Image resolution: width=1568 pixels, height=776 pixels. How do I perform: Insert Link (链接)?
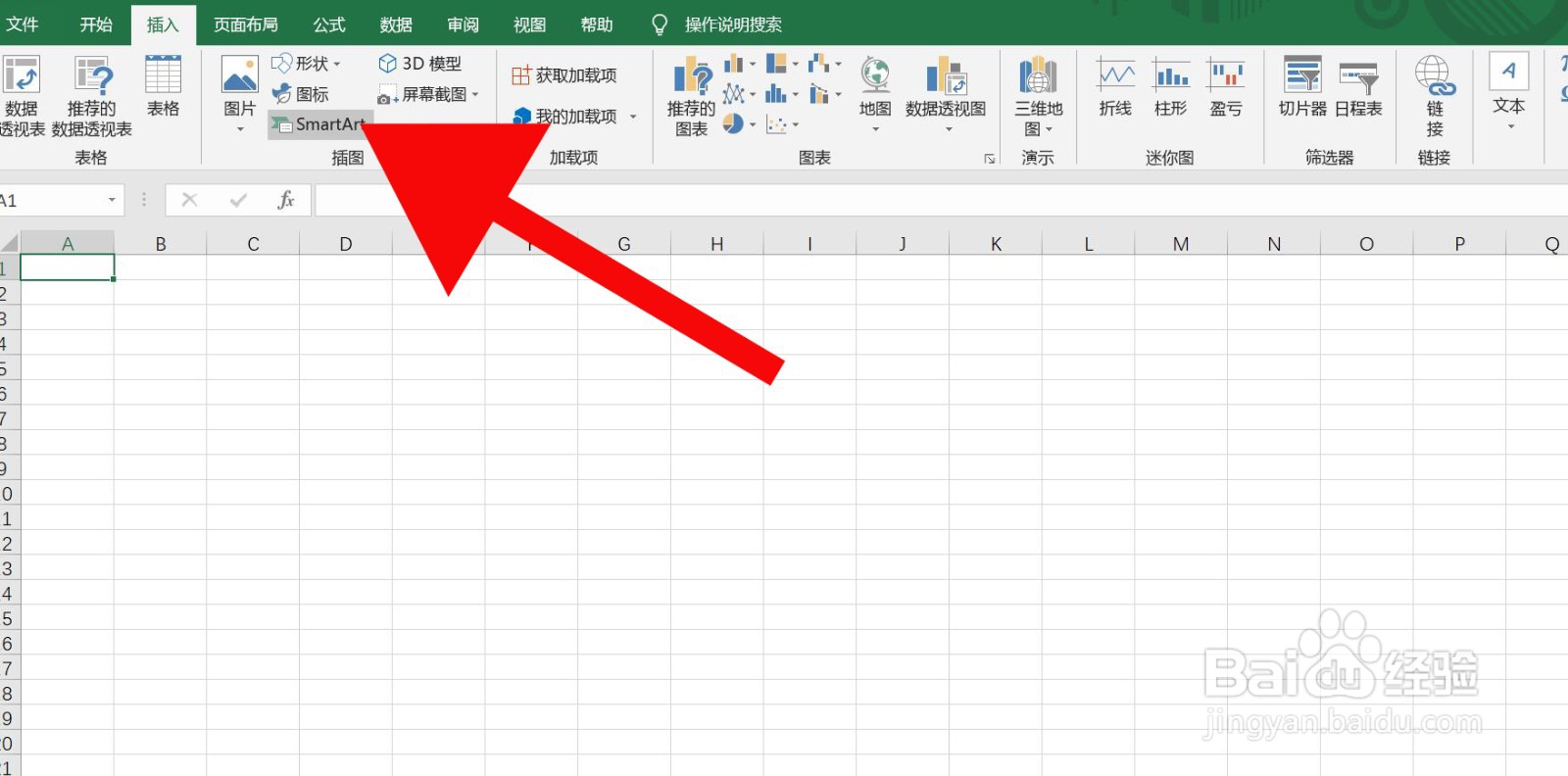click(1435, 96)
